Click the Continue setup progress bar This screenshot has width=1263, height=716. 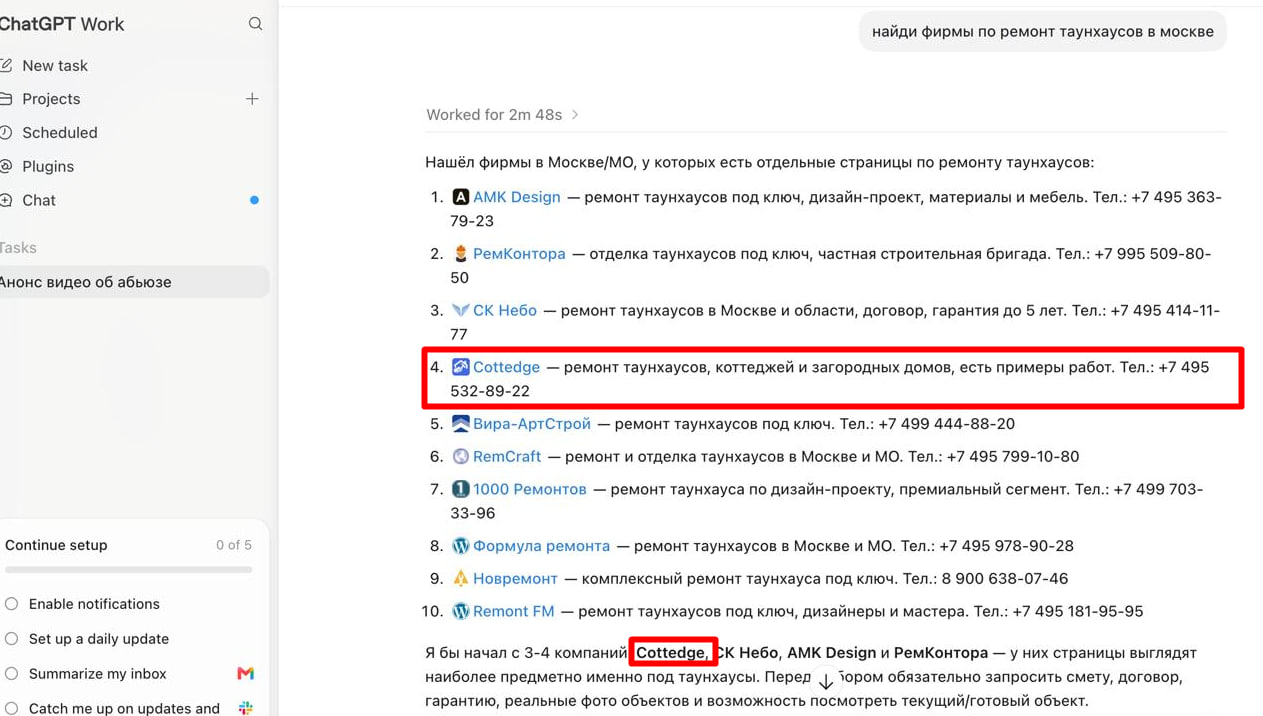click(128, 570)
